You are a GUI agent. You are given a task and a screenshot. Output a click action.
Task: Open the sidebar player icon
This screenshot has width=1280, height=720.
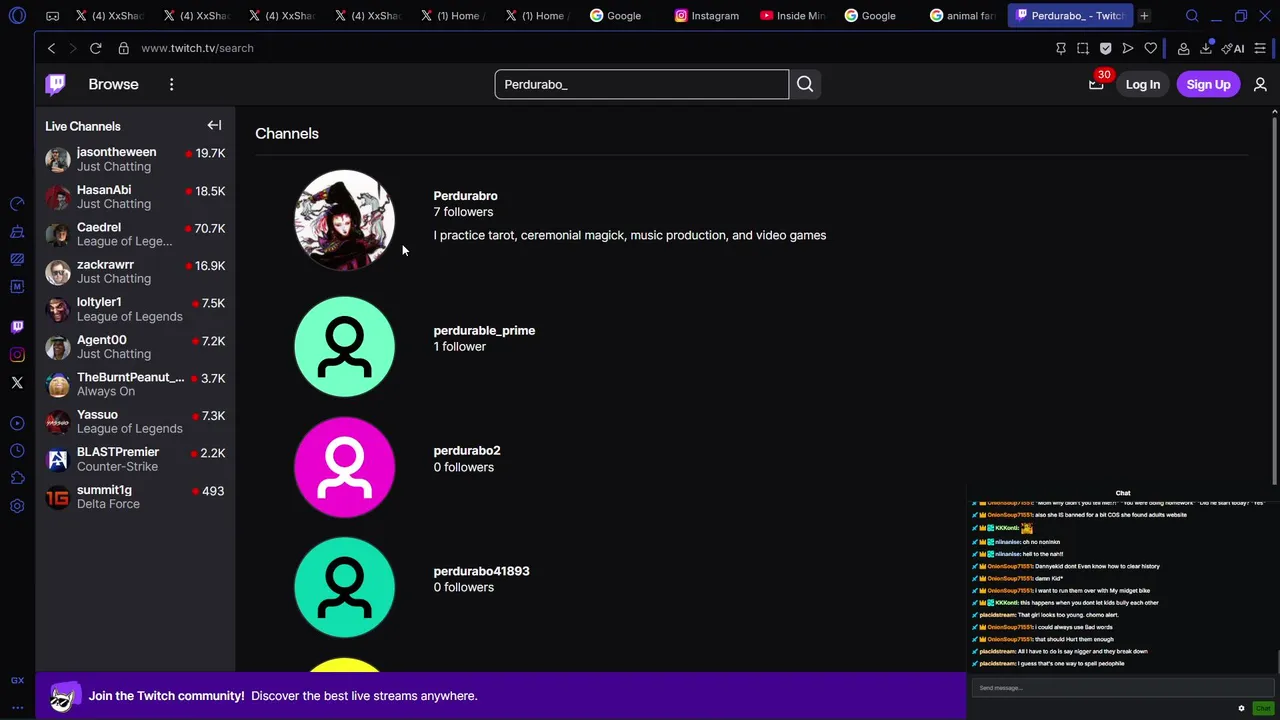pos(17,423)
